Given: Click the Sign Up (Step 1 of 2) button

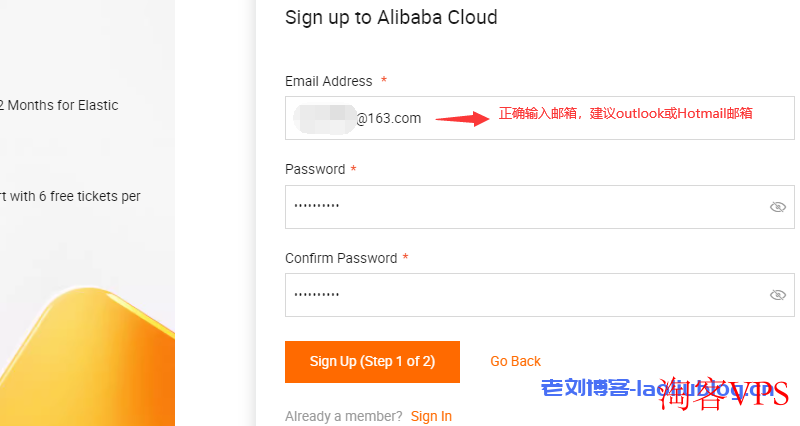Looking at the screenshot, I should (372, 362).
